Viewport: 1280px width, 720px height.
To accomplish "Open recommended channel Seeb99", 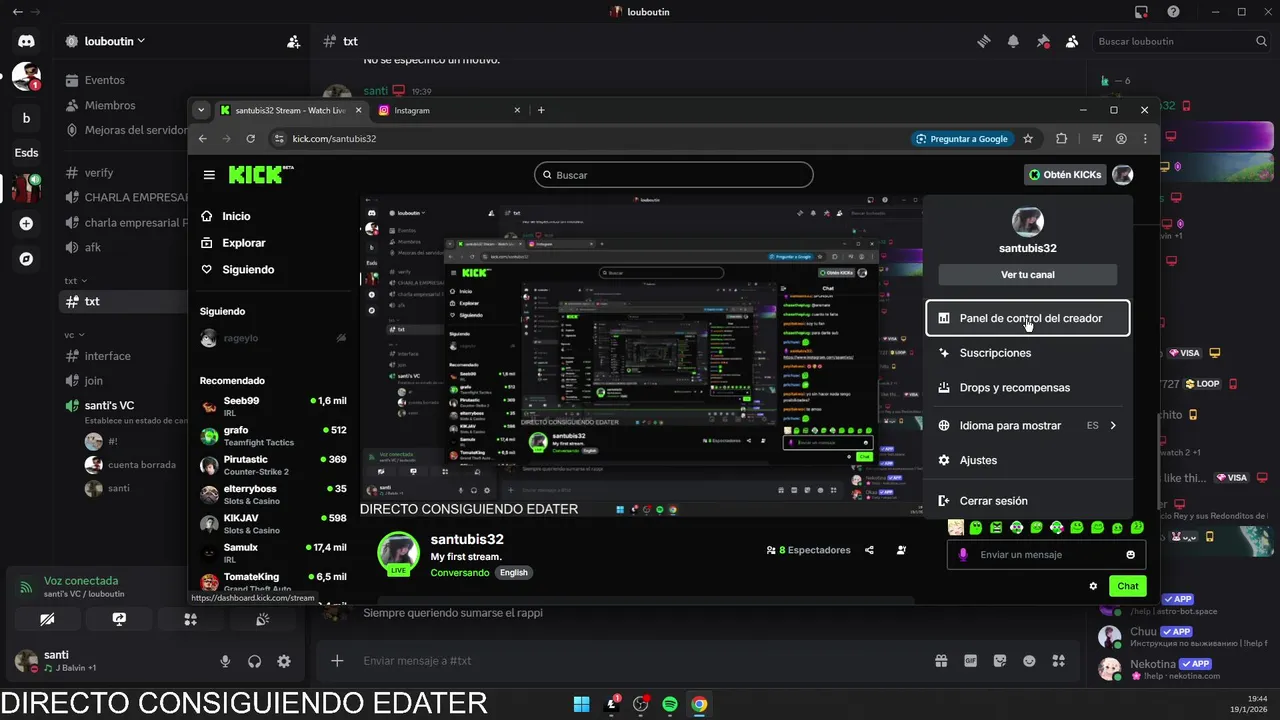I will pos(272,406).
